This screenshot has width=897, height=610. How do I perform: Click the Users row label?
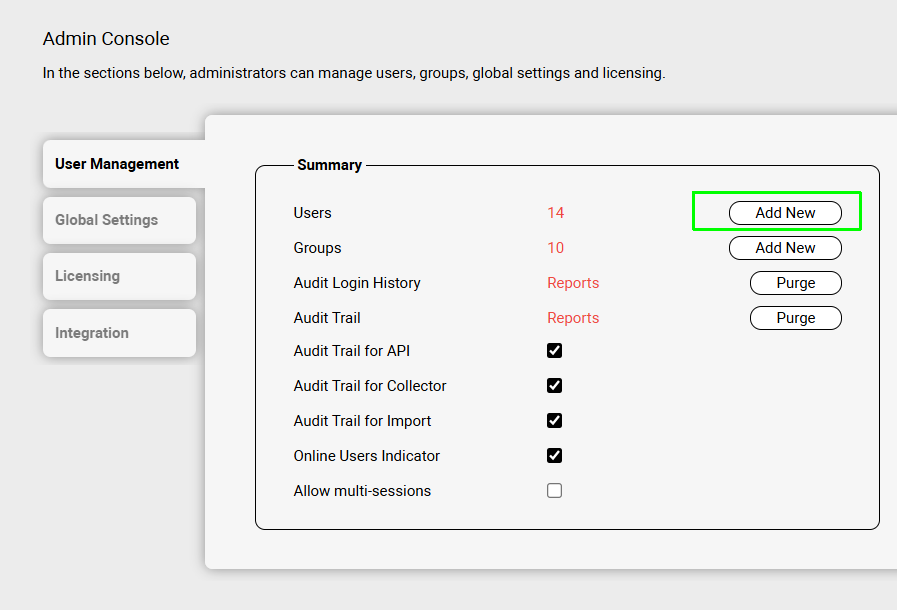coord(312,213)
